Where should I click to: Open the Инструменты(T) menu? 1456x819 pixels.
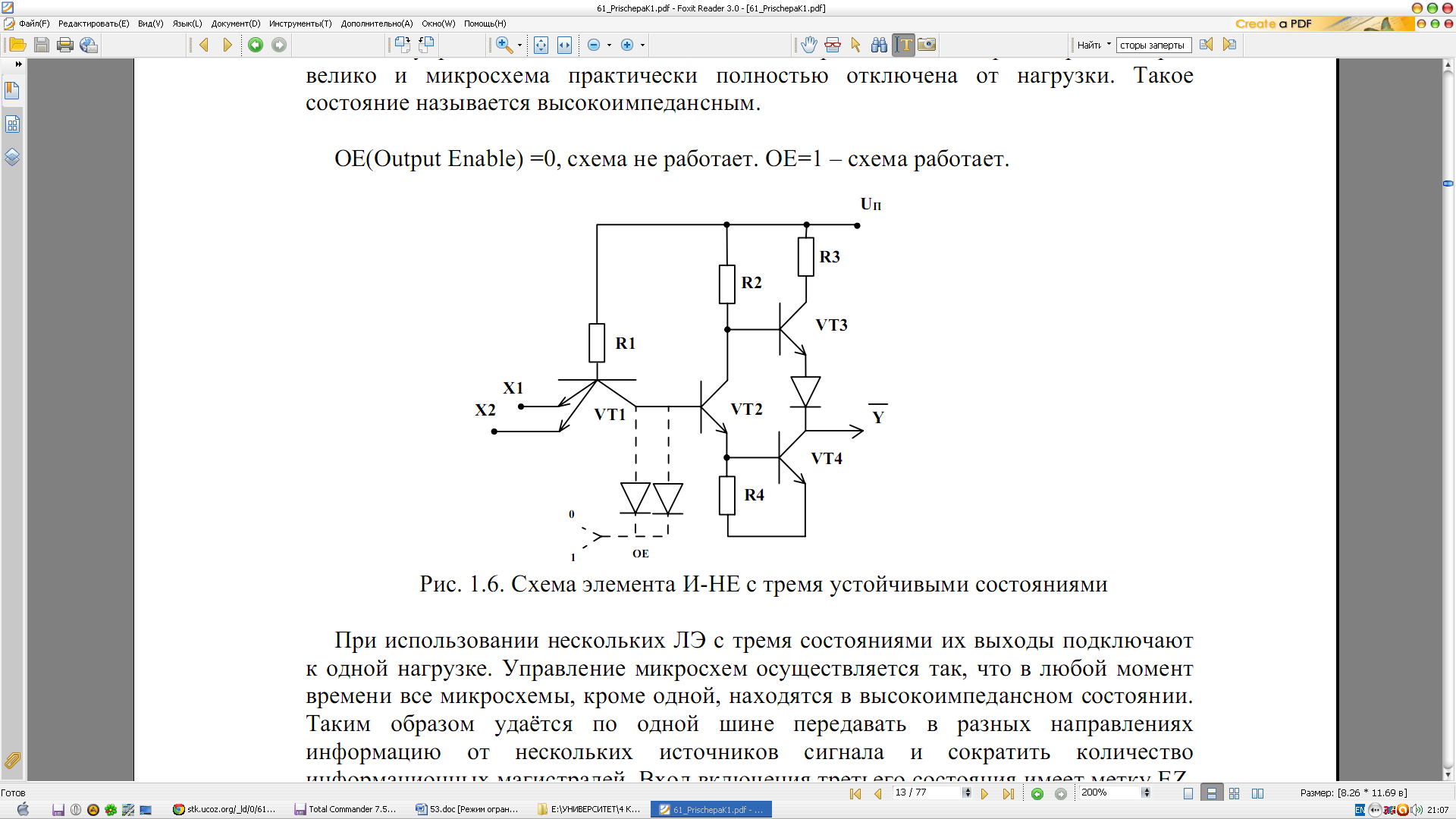(x=300, y=24)
